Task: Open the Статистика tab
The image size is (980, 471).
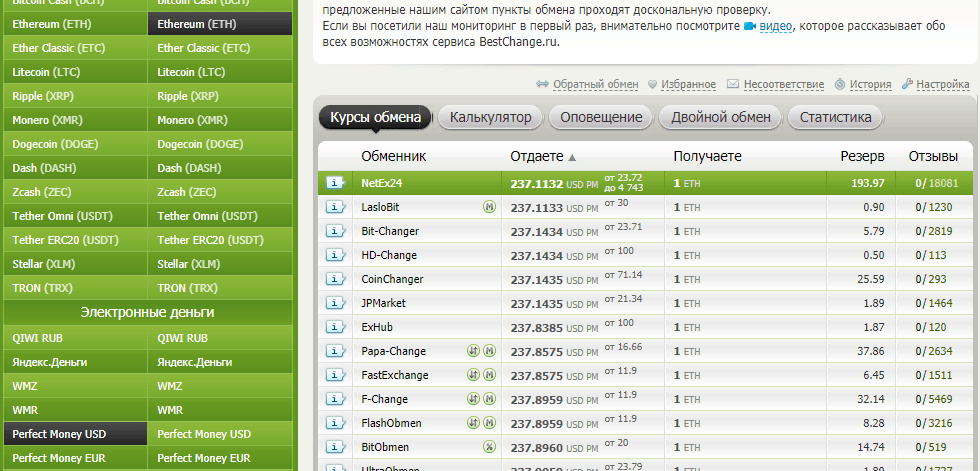Action: 835,117
